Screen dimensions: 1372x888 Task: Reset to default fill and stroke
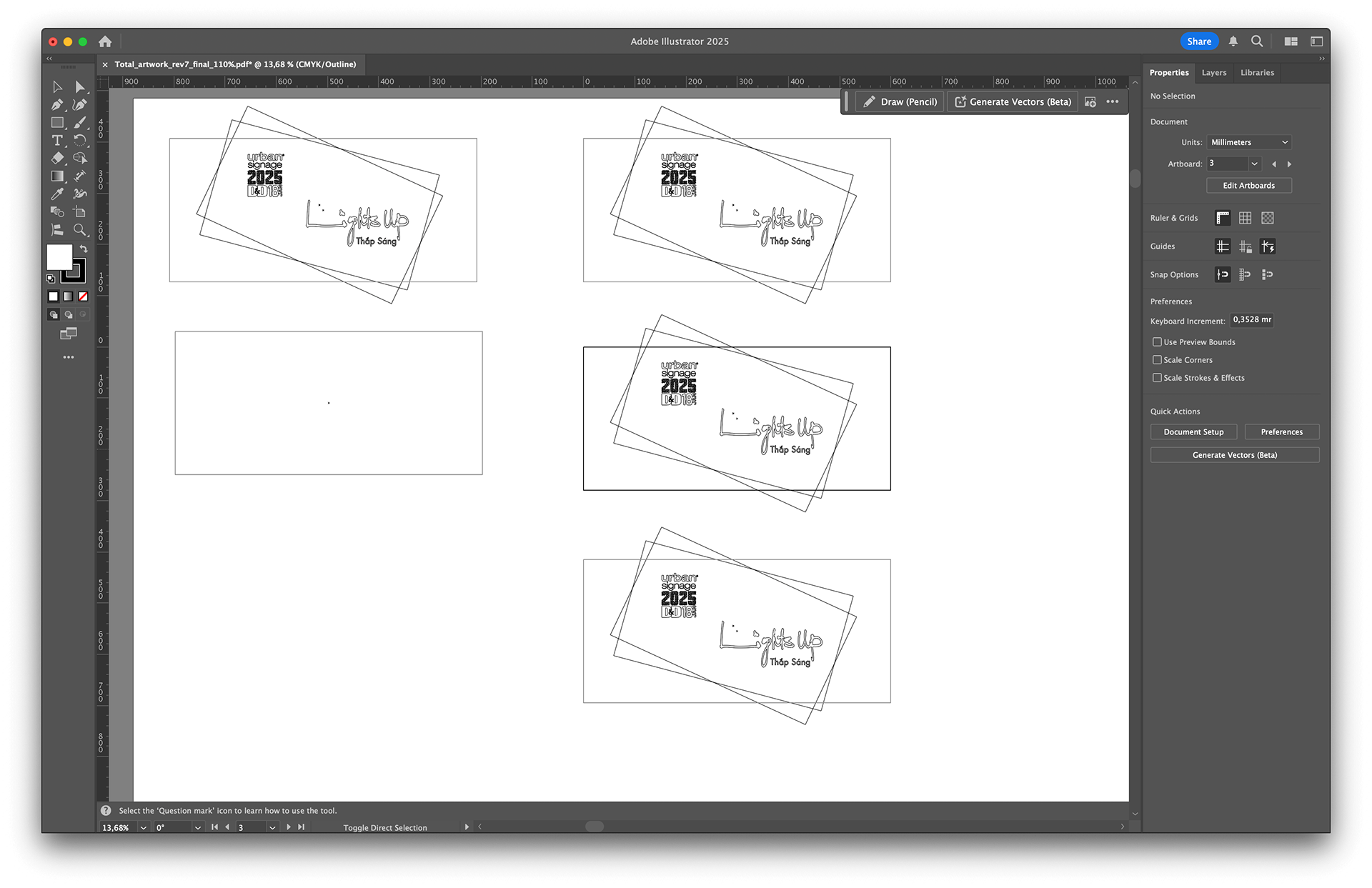[51, 279]
